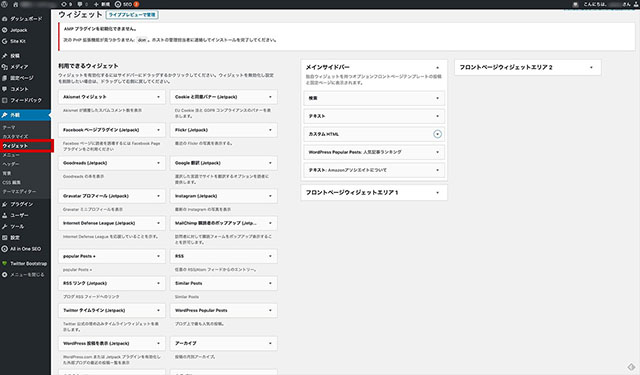Select テーマエディター in the appearance submenu
Viewport: 640px width, 375px height.
(19, 191)
